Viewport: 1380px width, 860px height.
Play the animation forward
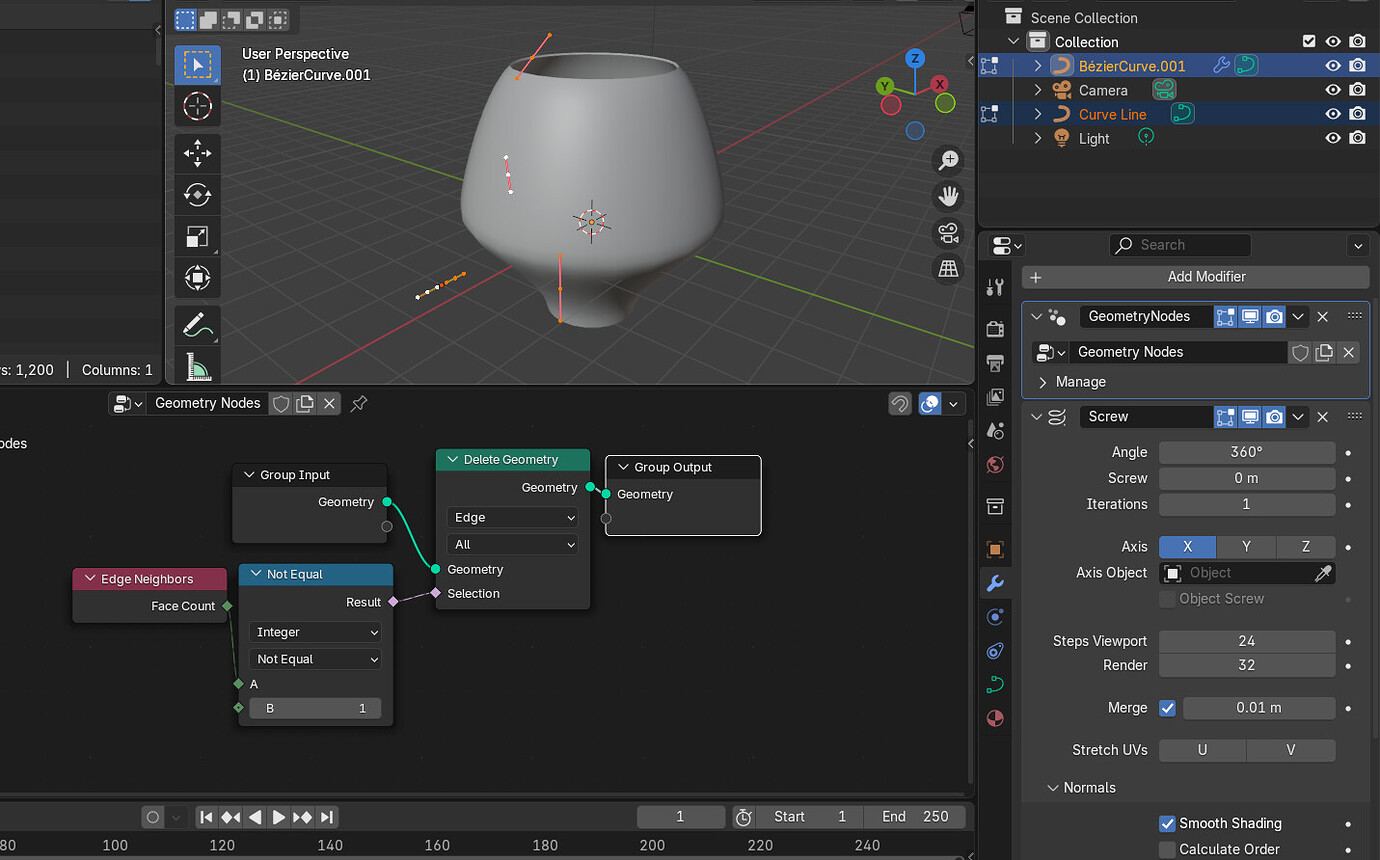click(279, 817)
